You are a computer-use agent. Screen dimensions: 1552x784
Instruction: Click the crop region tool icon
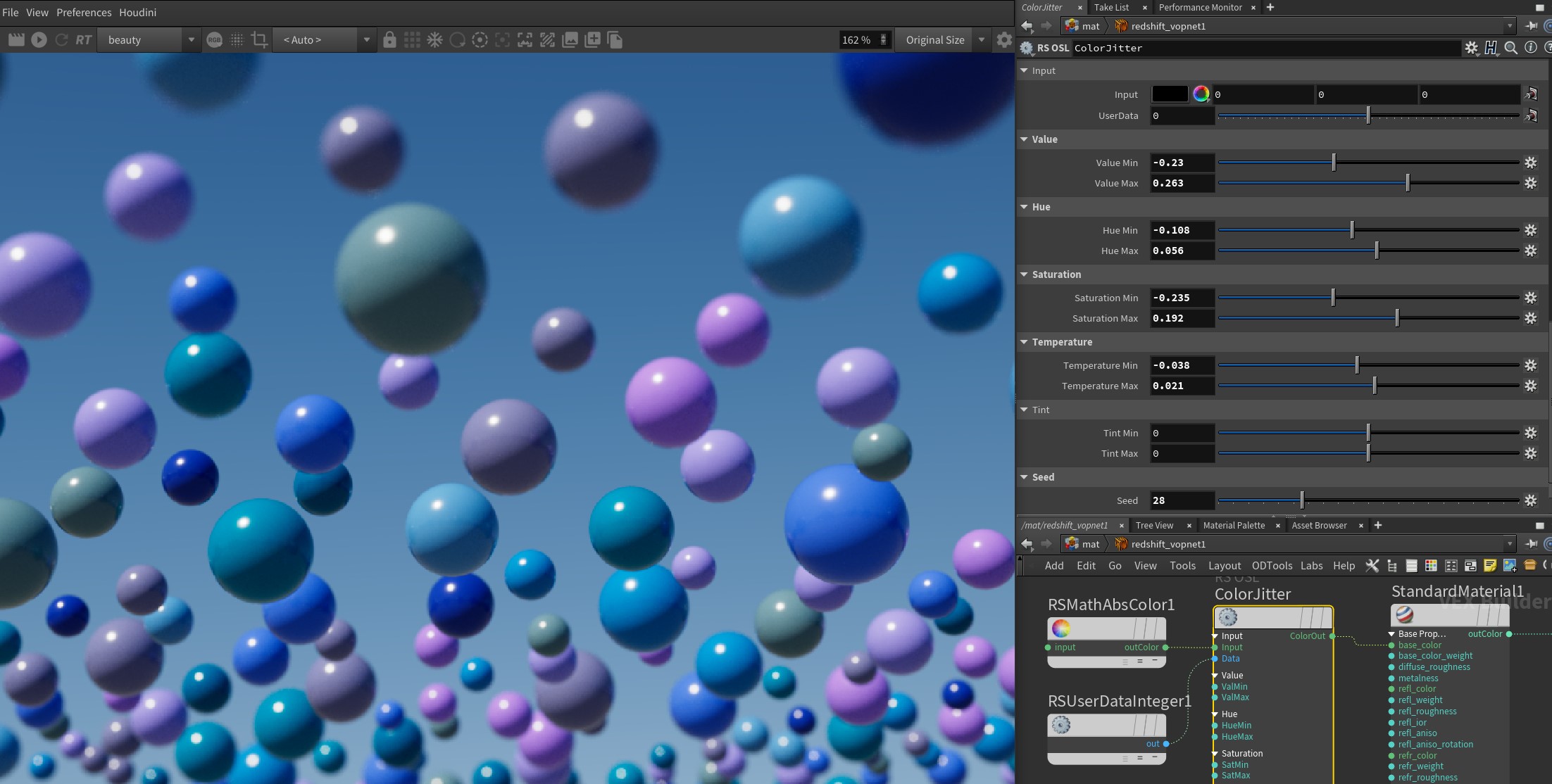(x=259, y=40)
